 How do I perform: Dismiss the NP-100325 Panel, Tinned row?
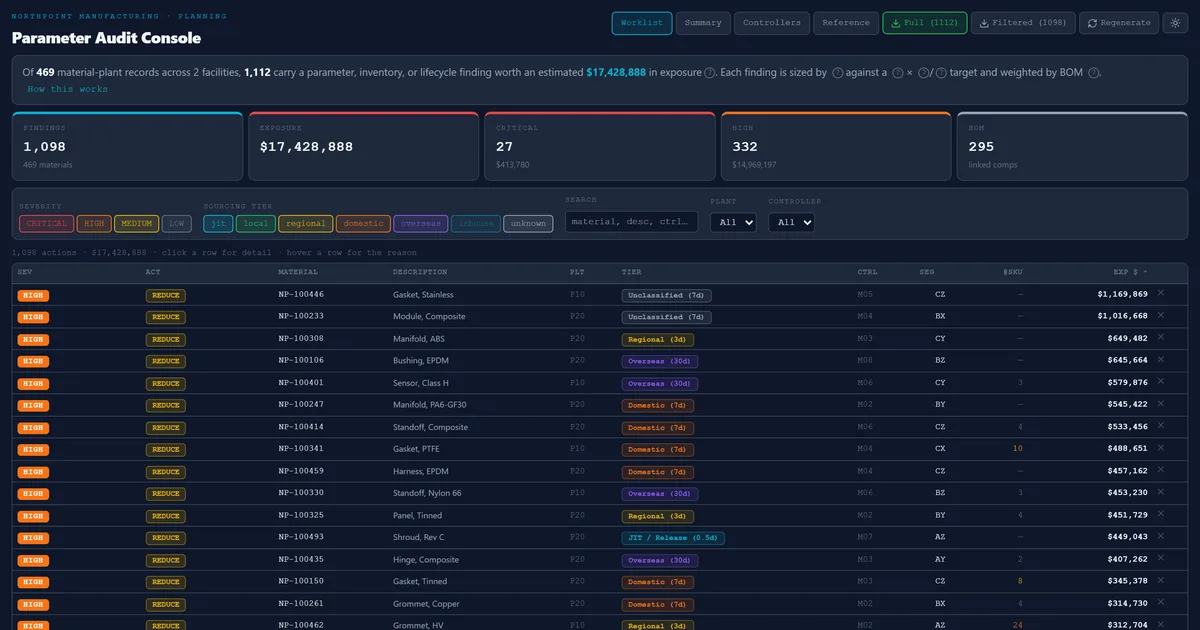[x=1161, y=513]
